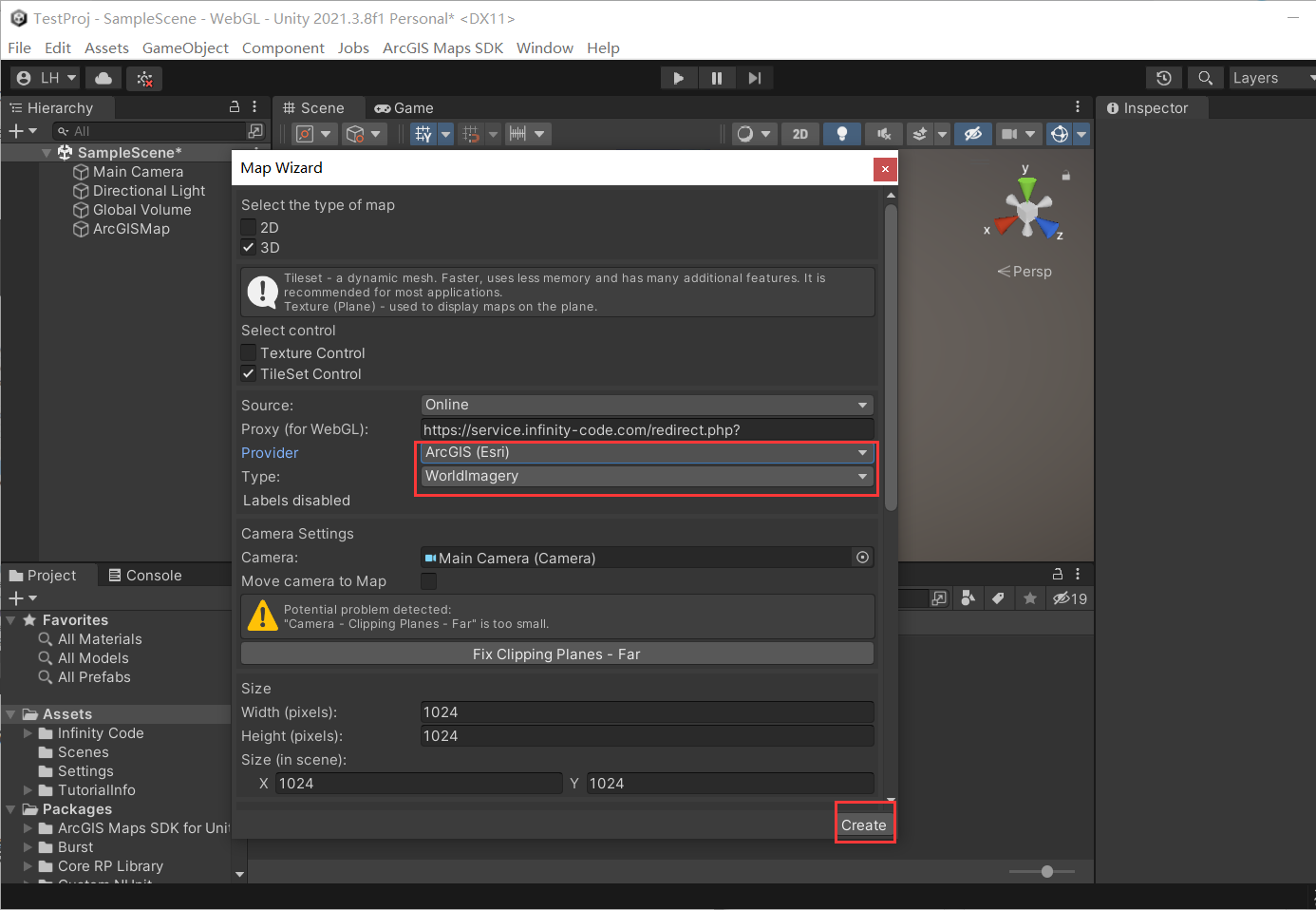Click the Pause playback button
This screenshot has width=1316, height=910.
717,78
